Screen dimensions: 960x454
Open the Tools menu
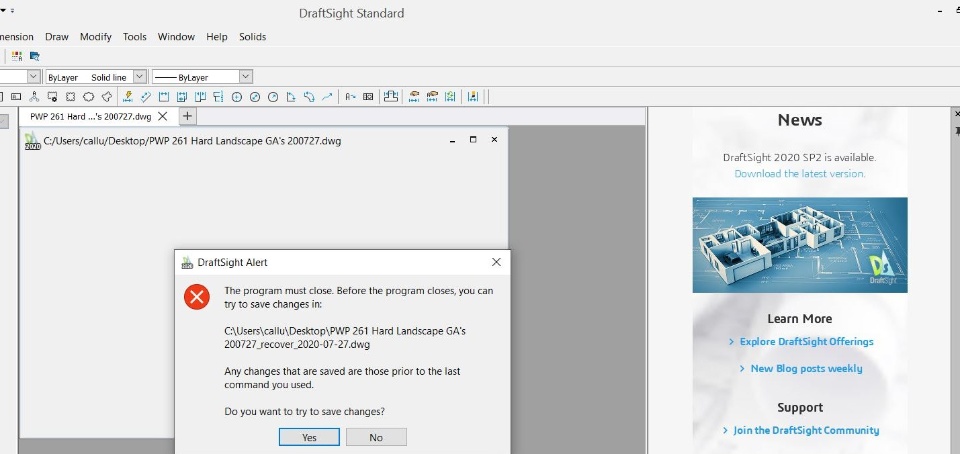pyautogui.click(x=135, y=37)
